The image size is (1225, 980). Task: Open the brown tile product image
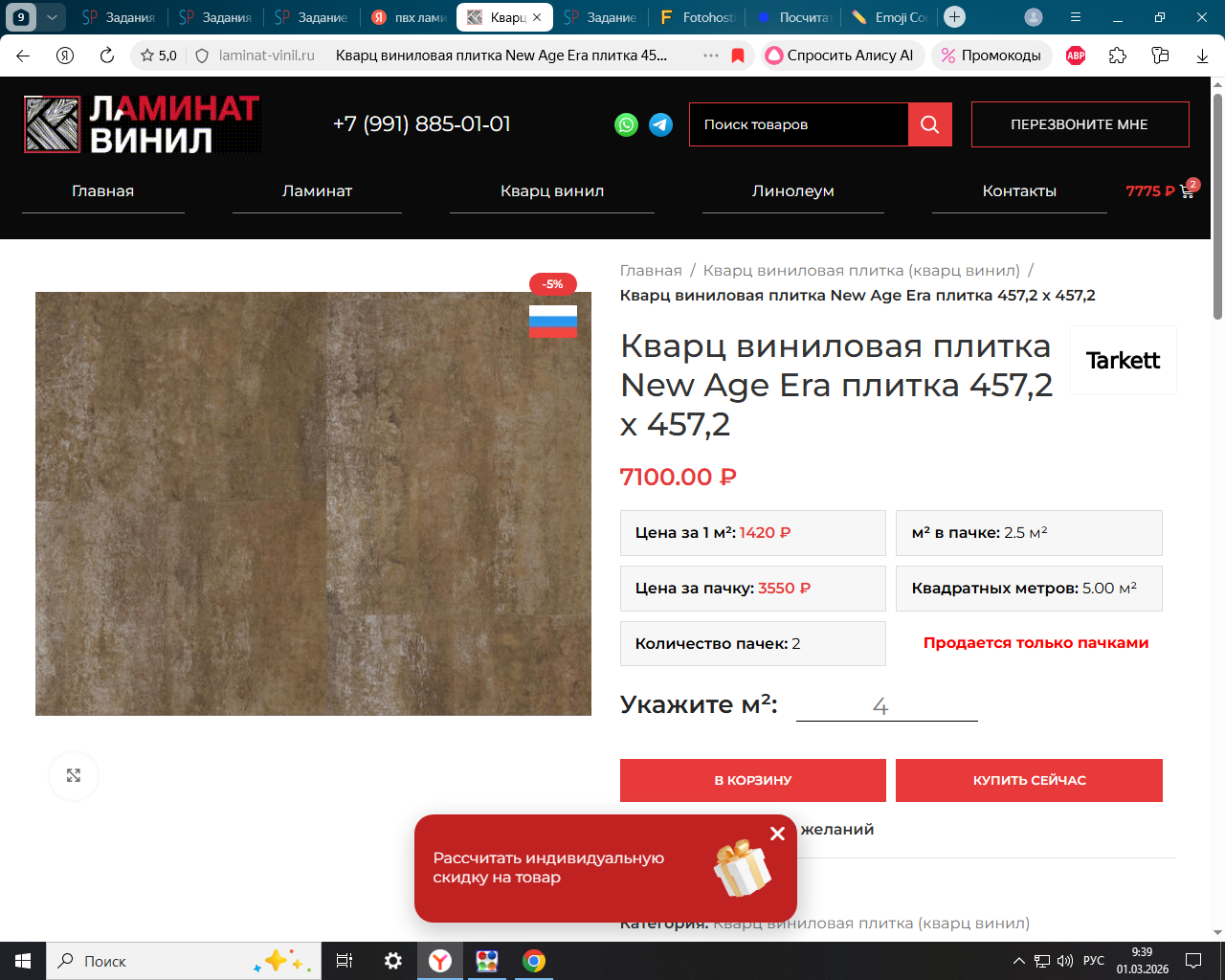[x=313, y=503]
